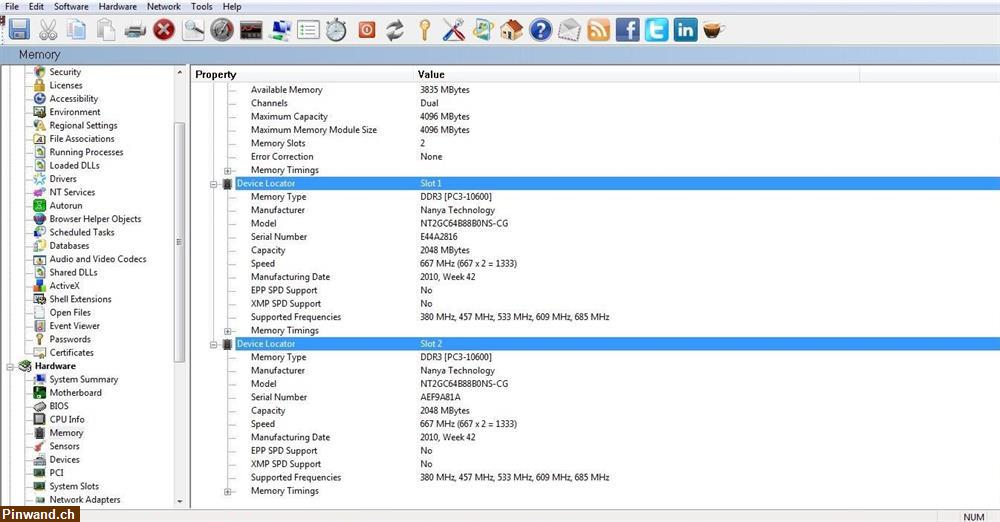Collapse the Slot 2 Device Locator node
Screen dimensions: 1000x522
pos(214,344)
